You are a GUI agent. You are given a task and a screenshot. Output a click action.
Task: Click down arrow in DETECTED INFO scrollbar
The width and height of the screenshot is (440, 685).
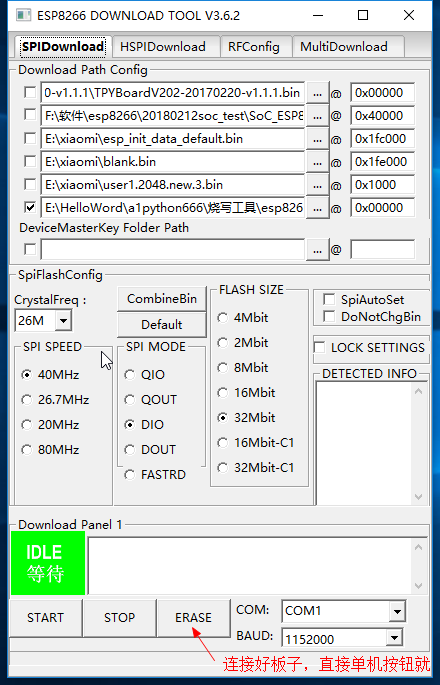click(419, 497)
